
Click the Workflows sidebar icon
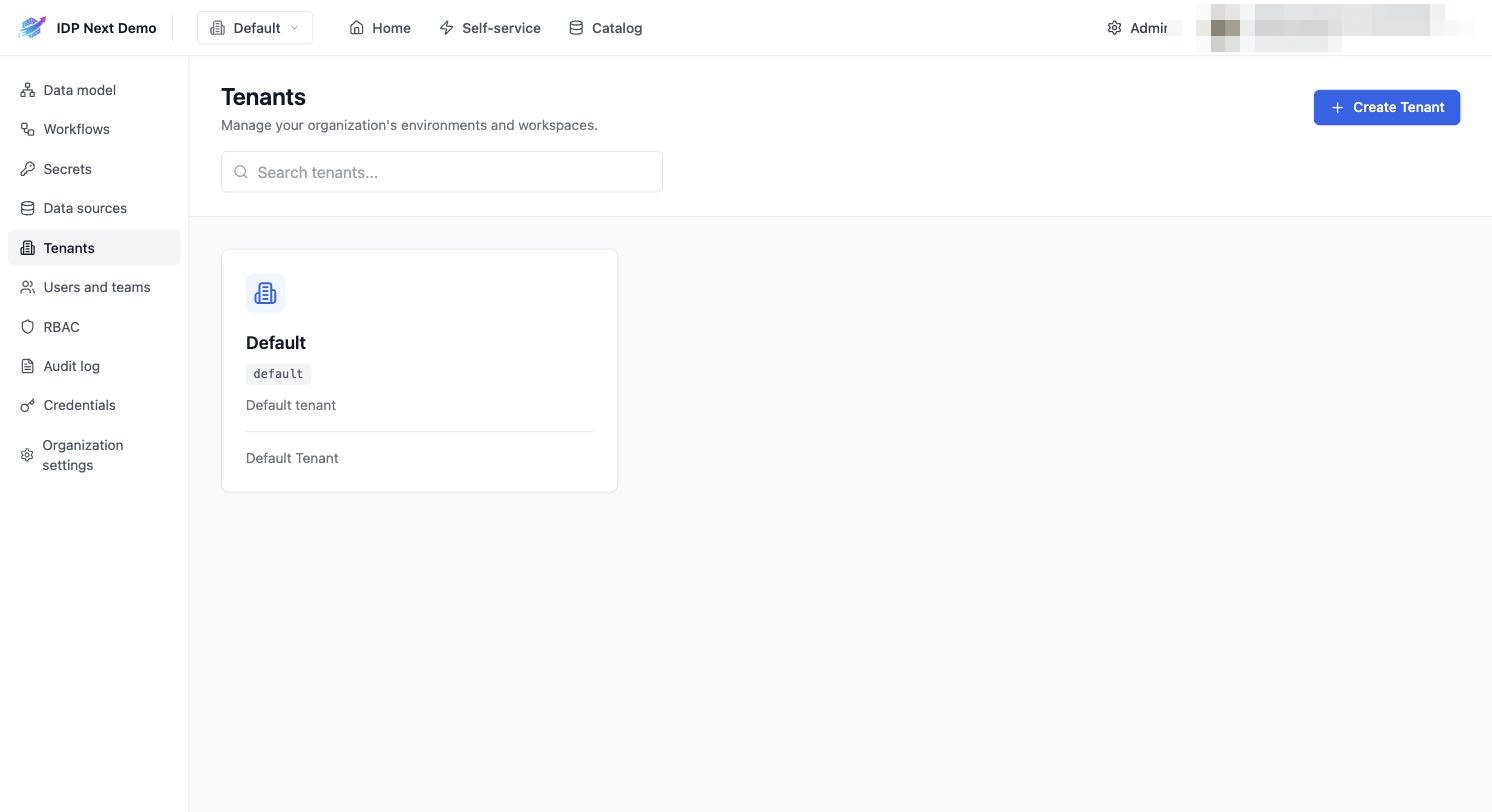27,129
